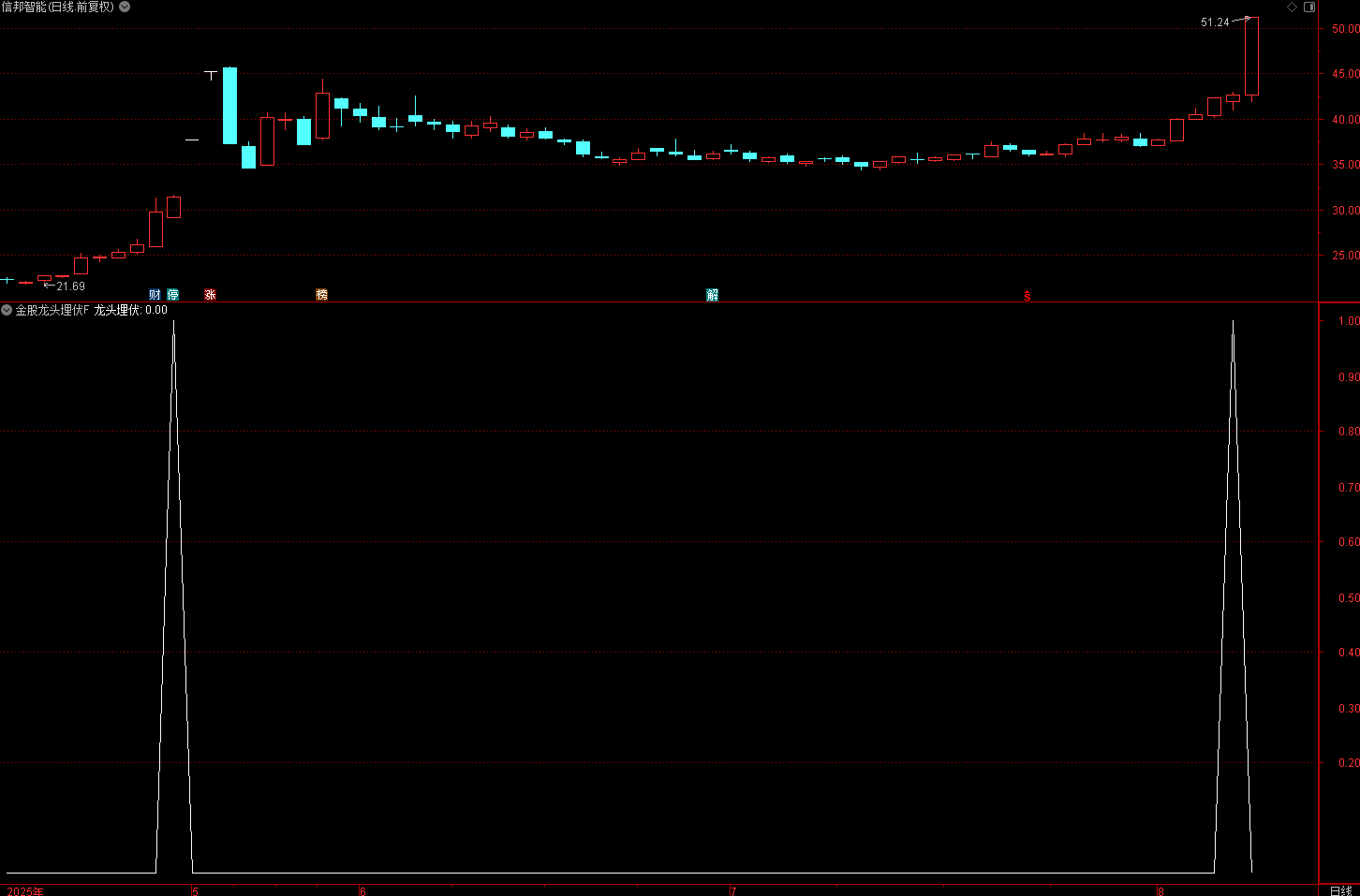Click the month 8 marker on time axis
Screen dimensions: 1360x896
(1160, 890)
